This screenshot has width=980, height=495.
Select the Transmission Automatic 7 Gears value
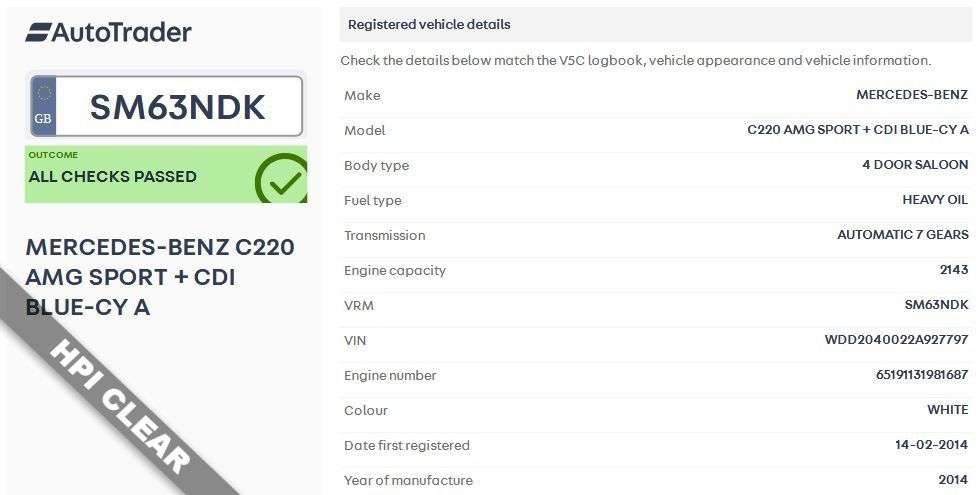[902, 235]
